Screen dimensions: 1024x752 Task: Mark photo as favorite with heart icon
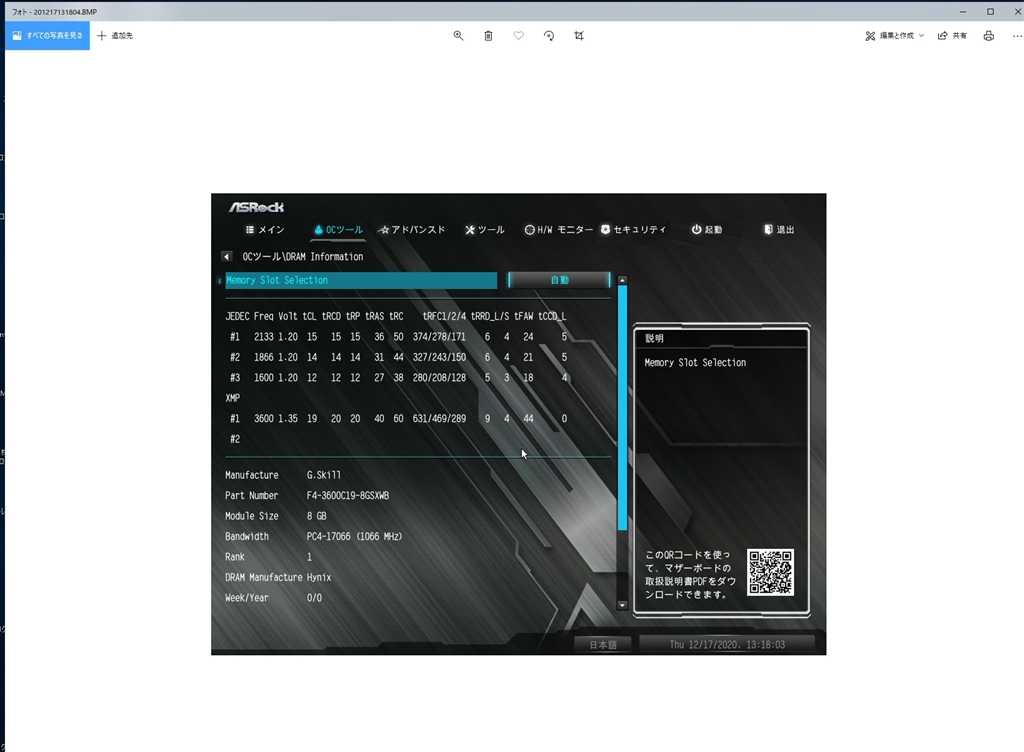pos(519,36)
